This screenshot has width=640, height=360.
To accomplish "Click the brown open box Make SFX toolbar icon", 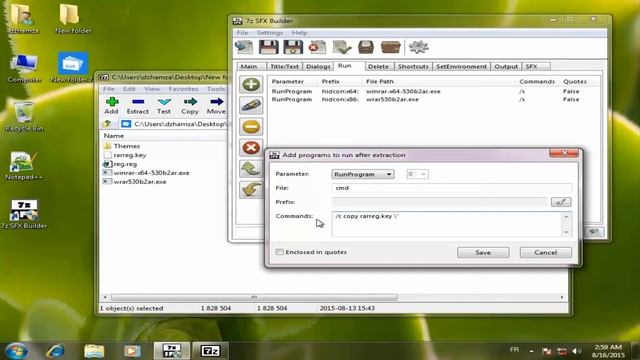I will (391, 47).
